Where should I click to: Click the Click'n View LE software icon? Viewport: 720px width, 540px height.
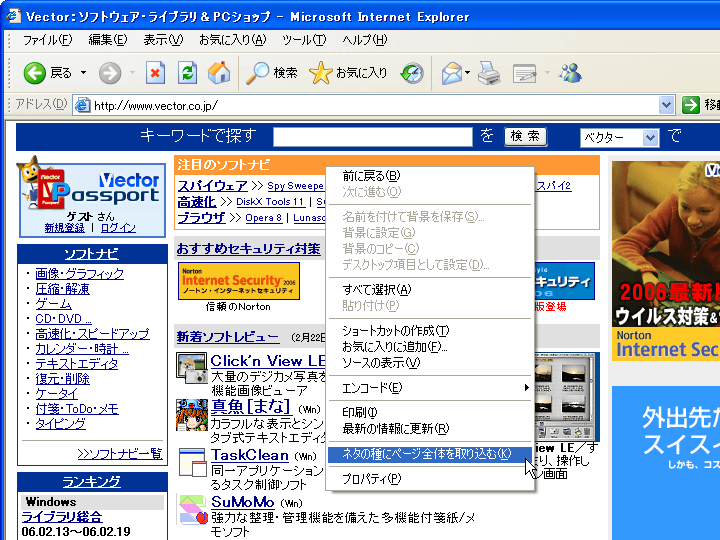191,368
